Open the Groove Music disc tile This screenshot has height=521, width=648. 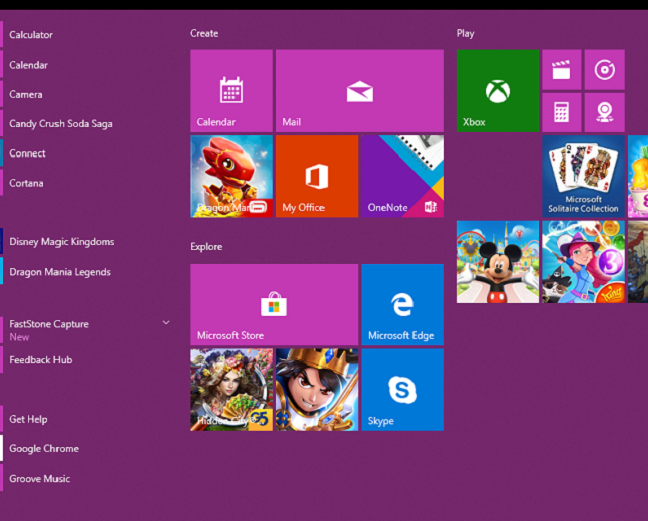tap(605, 69)
